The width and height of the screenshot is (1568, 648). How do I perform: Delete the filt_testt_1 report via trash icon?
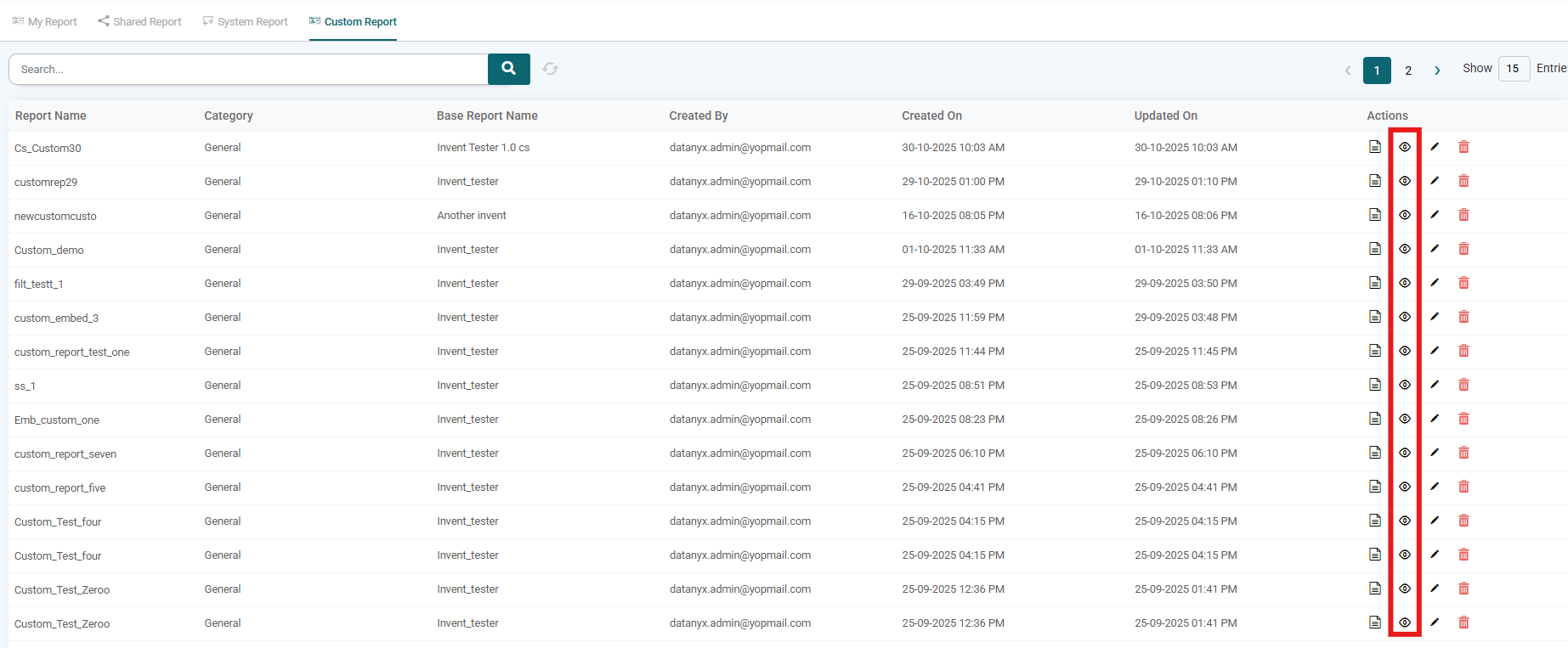[1463, 283]
